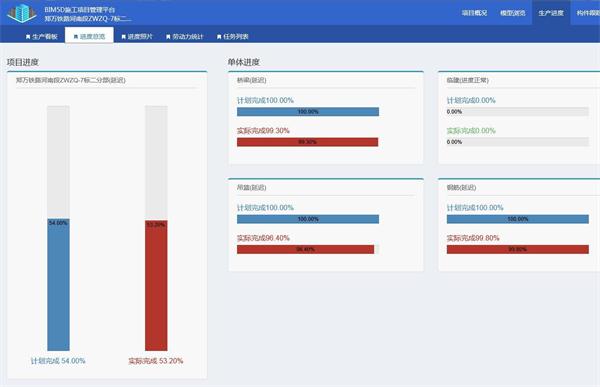The image size is (600, 387).
Task: Click bookmark icon beside 劳动力统计 tab
Action: pyautogui.click(x=168, y=37)
